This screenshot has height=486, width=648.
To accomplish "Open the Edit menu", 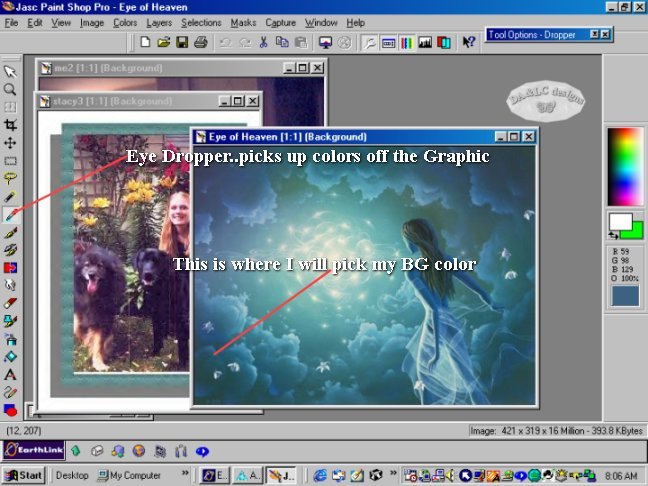I will pos(35,23).
